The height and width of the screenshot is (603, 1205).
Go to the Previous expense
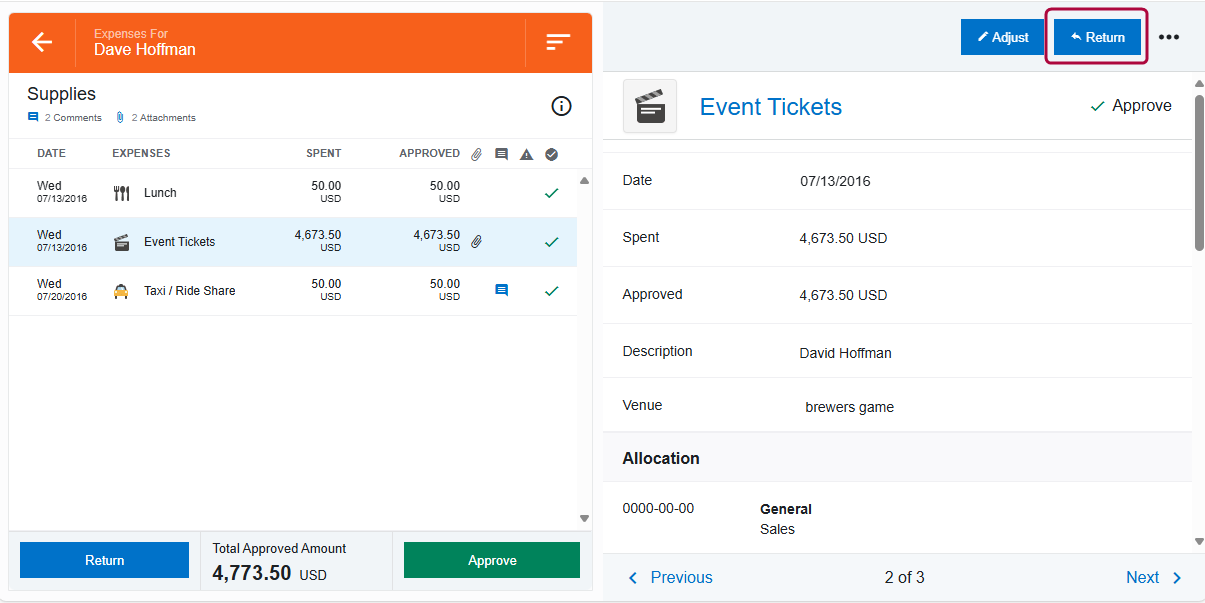[670, 577]
